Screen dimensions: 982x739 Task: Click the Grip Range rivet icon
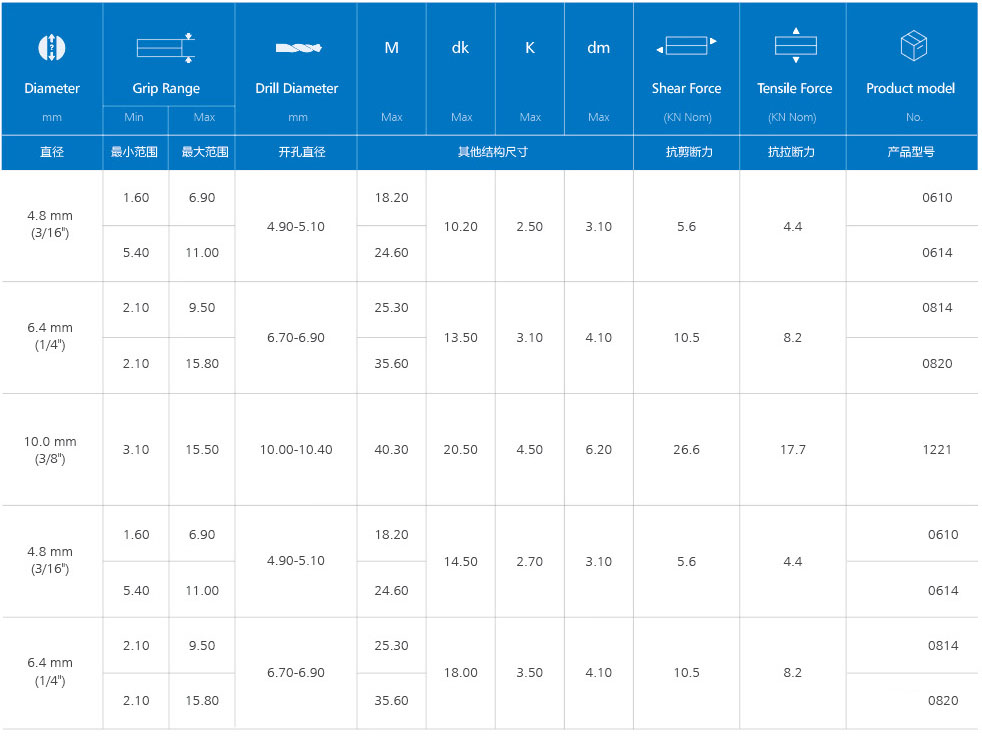click(166, 47)
